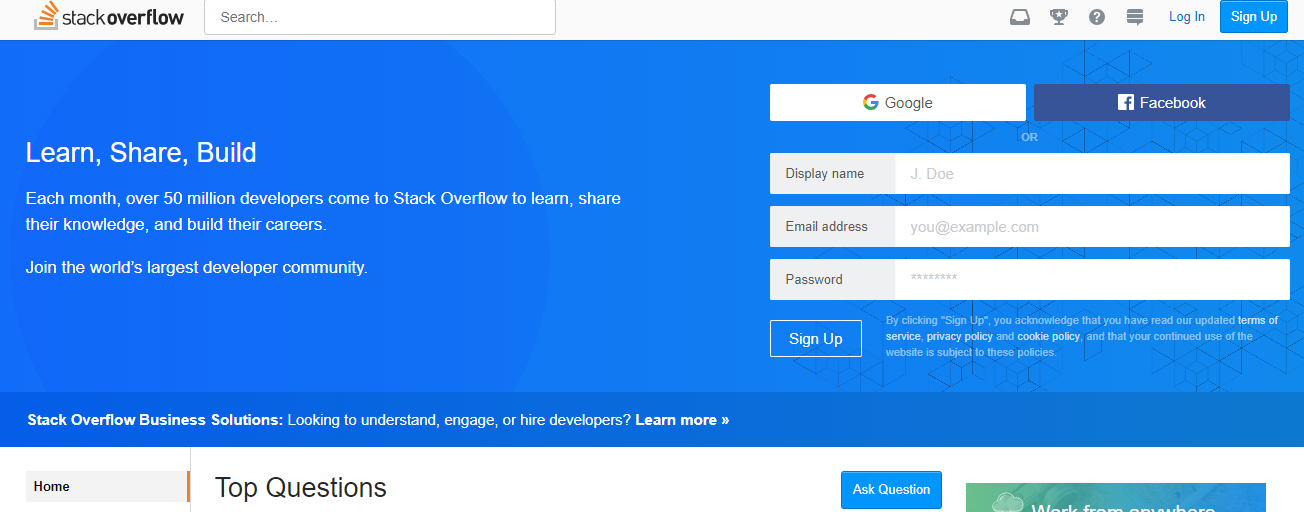Click the search box in header
The height and width of the screenshot is (512, 1304).
point(380,17)
